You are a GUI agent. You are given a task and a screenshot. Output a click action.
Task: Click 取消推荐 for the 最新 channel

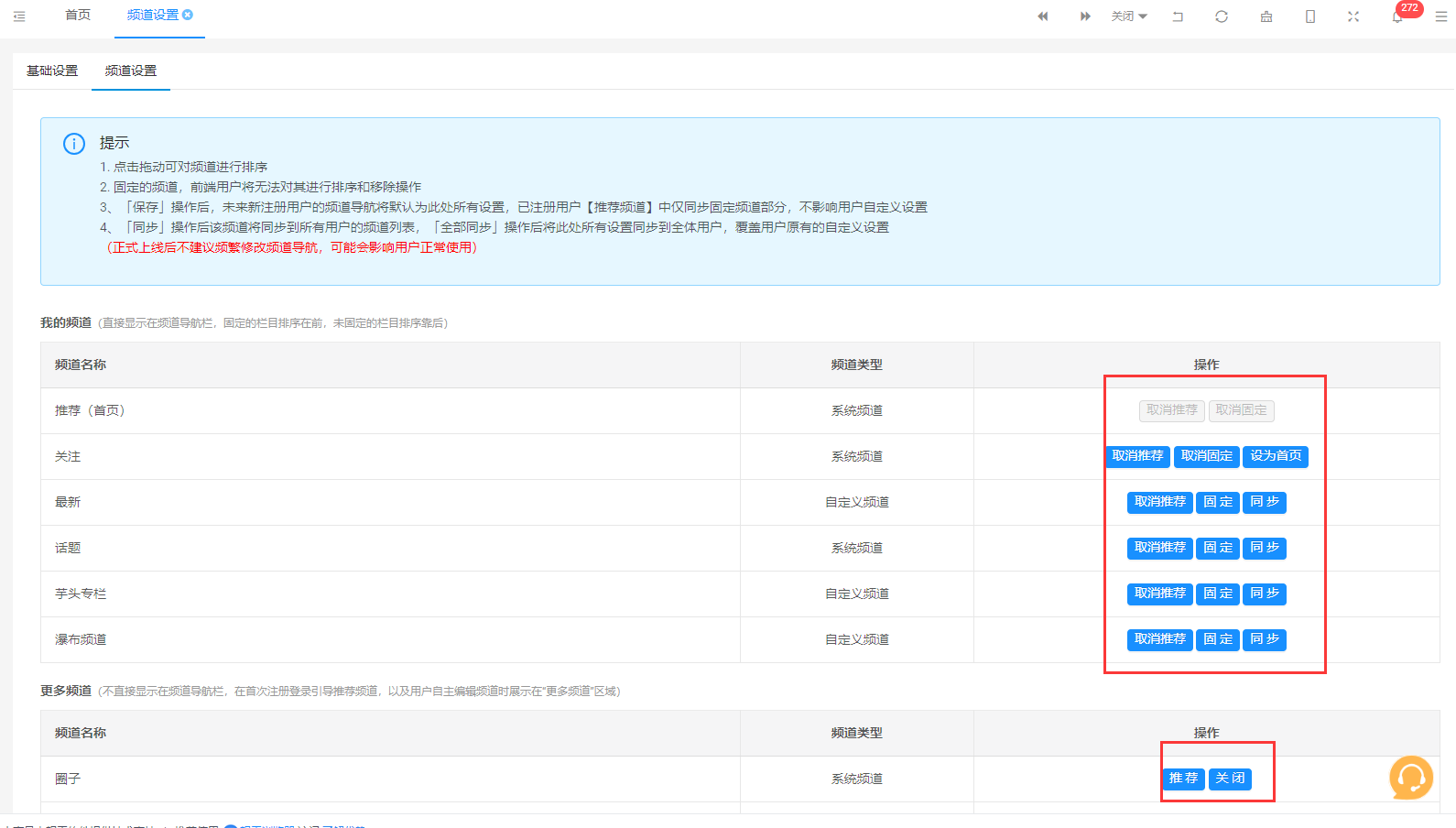[1160, 502]
